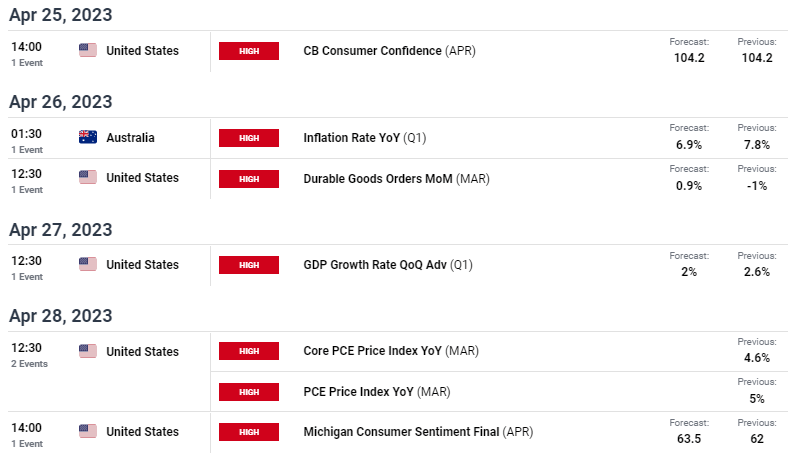Screen dimensions: 788x472
Task: Open the Inflation Rate YoY (Q1) event
Action: click(x=365, y=138)
